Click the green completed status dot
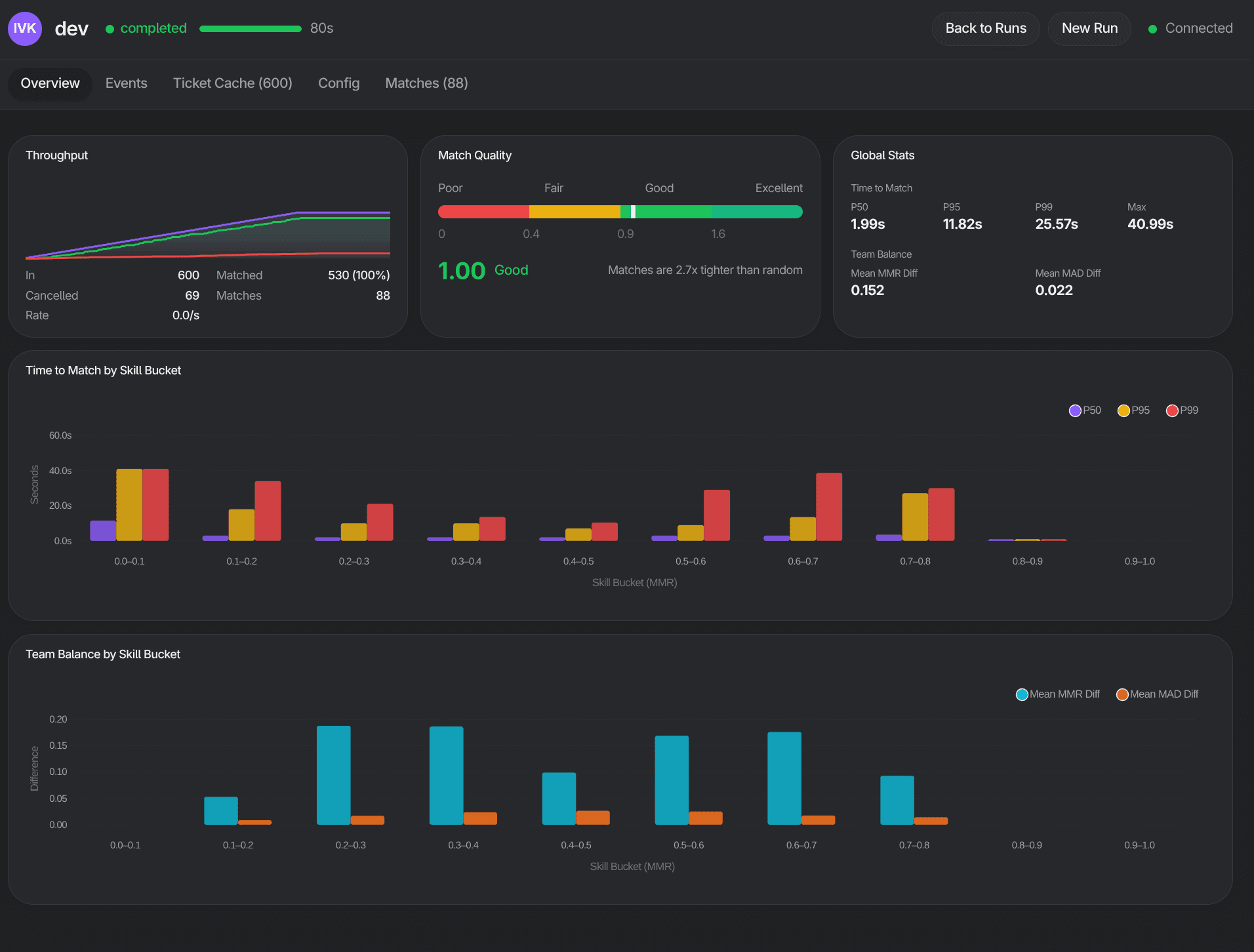The height and width of the screenshot is (952, 1254). pyautogui.click(x=110, y=29)
